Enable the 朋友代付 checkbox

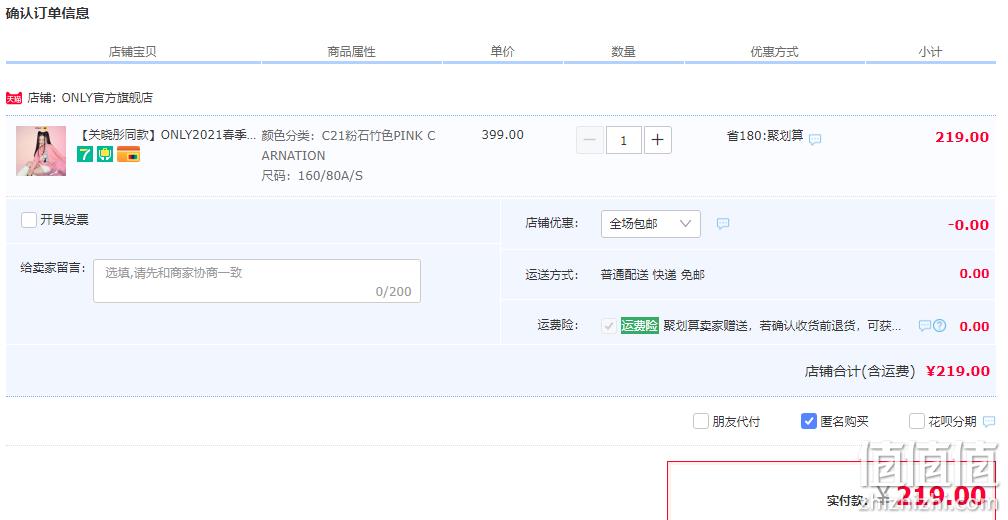tap(701, 422)
